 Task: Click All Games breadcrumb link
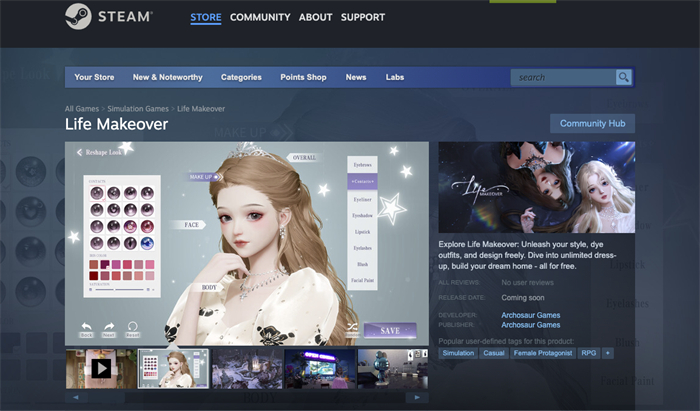(x=82, y=108)
